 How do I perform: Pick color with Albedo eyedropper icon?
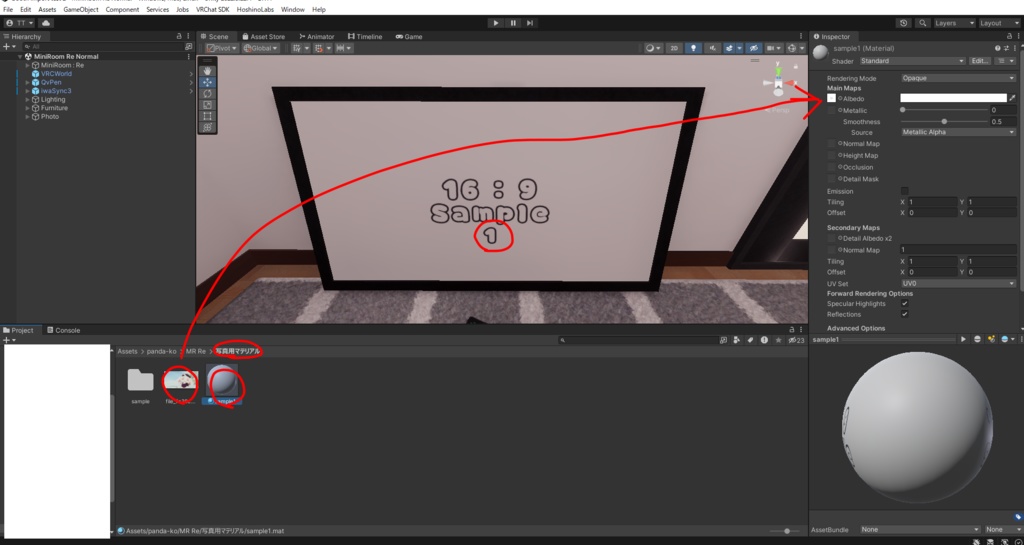pyautogui.click(x=1012, y=98)
